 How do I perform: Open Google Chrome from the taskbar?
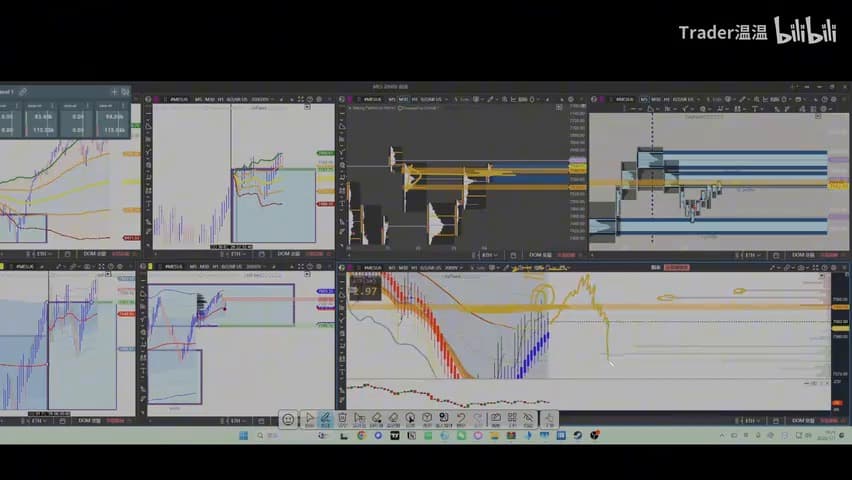point(361,435)
